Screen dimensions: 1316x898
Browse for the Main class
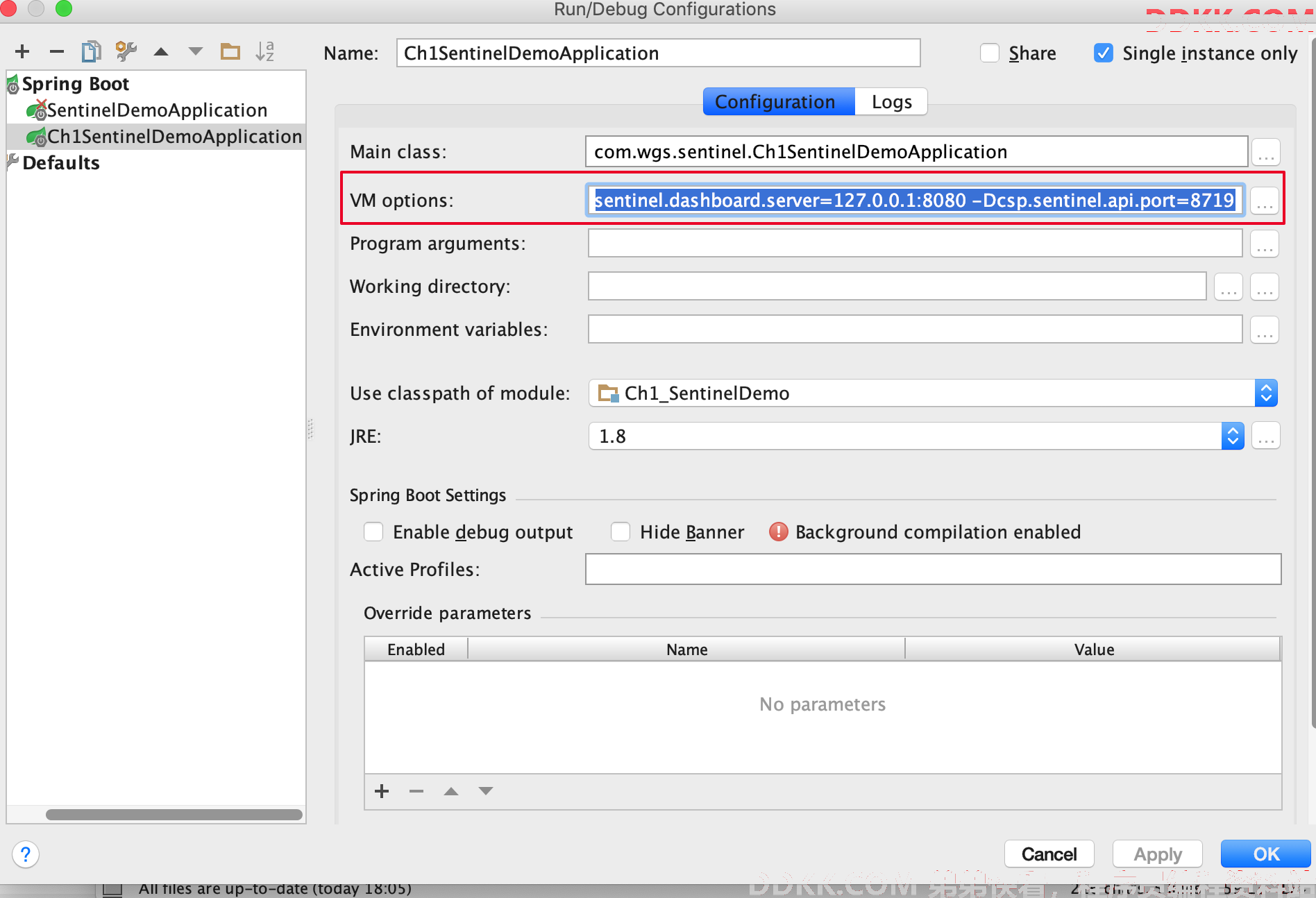click(x=1266, y=152)
